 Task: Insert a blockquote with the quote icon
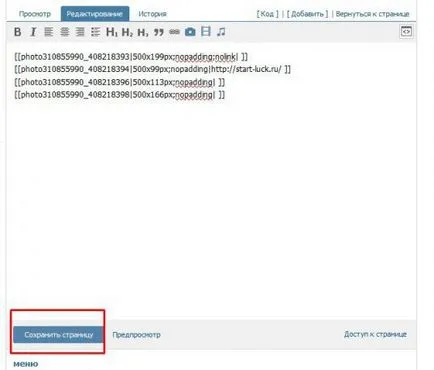click(x=159, y=32)
